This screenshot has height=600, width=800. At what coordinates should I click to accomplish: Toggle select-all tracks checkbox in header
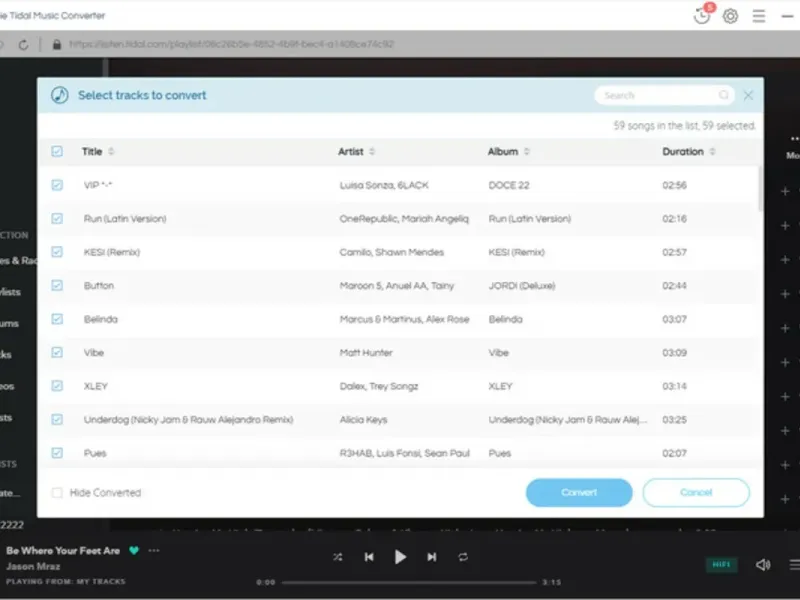[57, 152]
